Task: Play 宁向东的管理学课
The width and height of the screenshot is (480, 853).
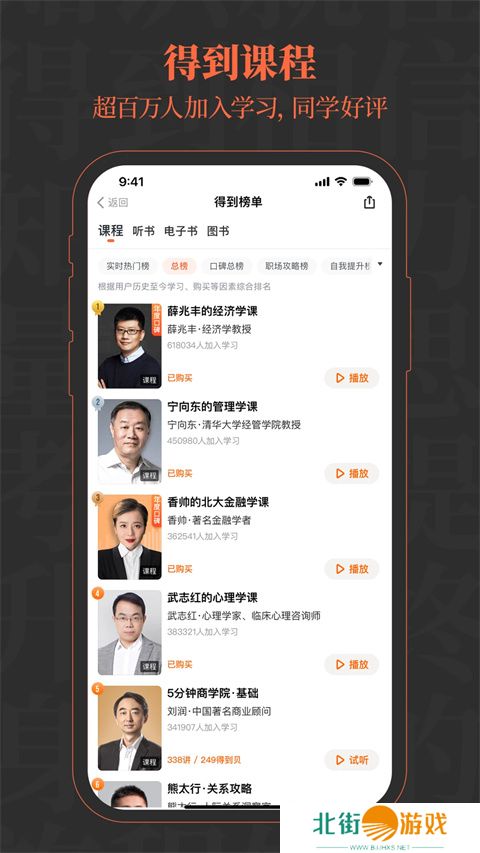Action: point(352,473)
